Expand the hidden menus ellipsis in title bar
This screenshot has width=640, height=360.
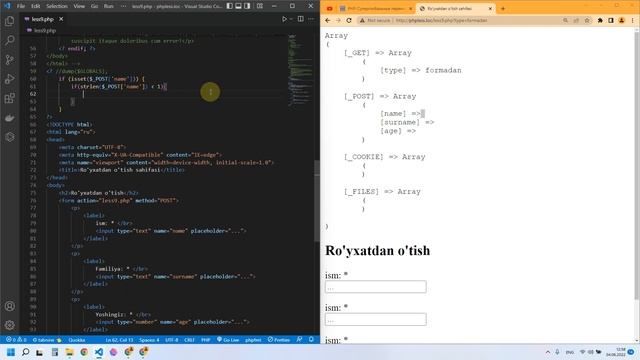(124, 6)
